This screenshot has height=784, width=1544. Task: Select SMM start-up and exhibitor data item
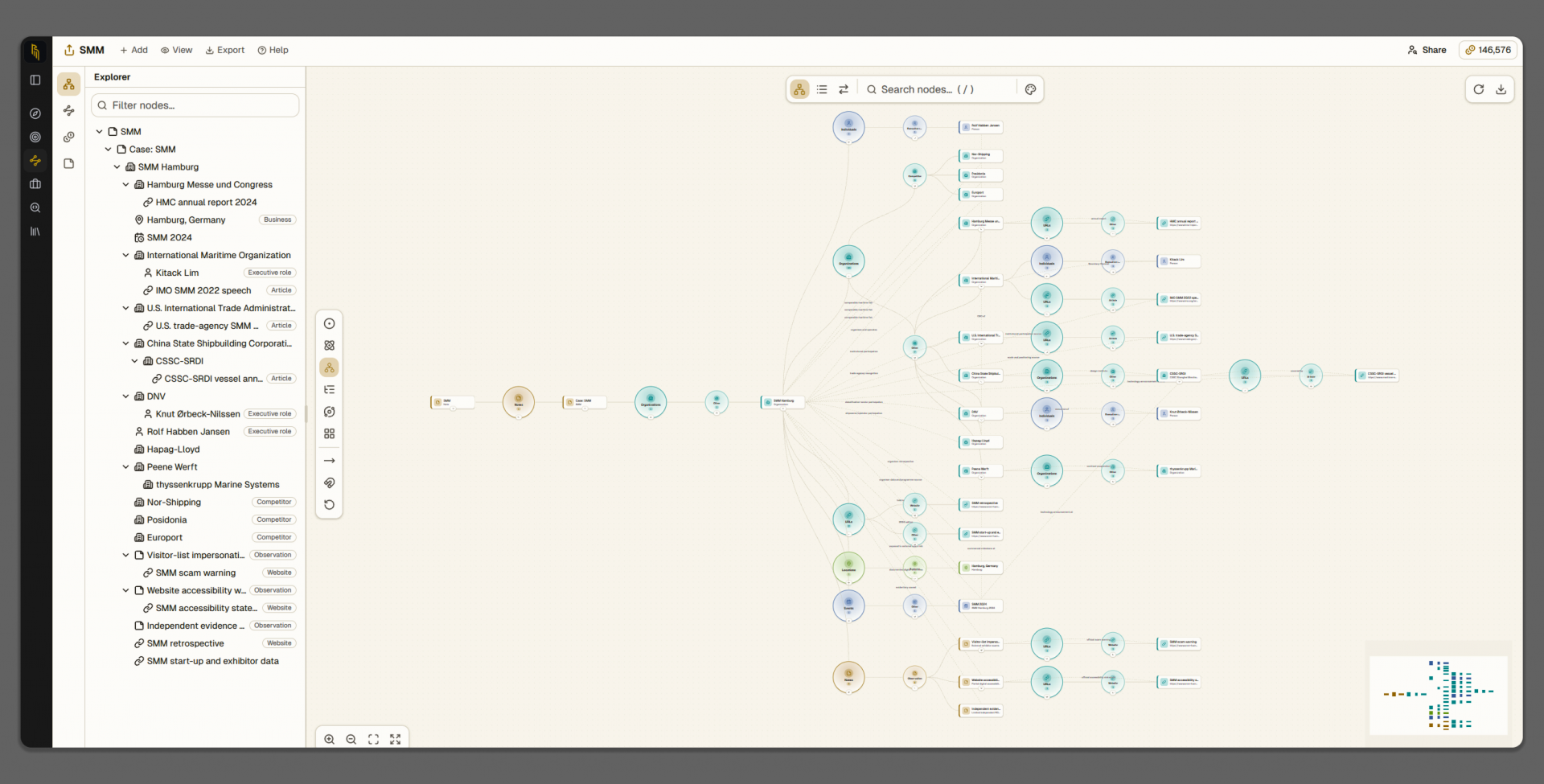coord(212,662)
